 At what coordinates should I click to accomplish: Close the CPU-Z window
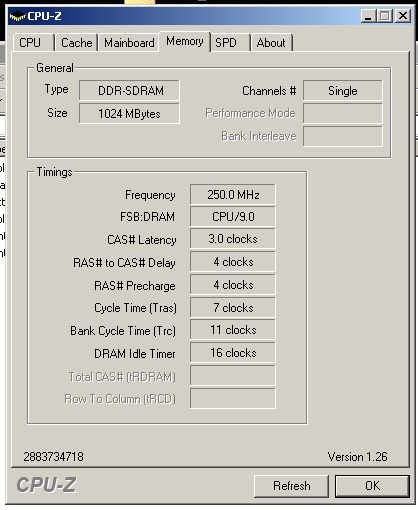(x=403, y=16)
